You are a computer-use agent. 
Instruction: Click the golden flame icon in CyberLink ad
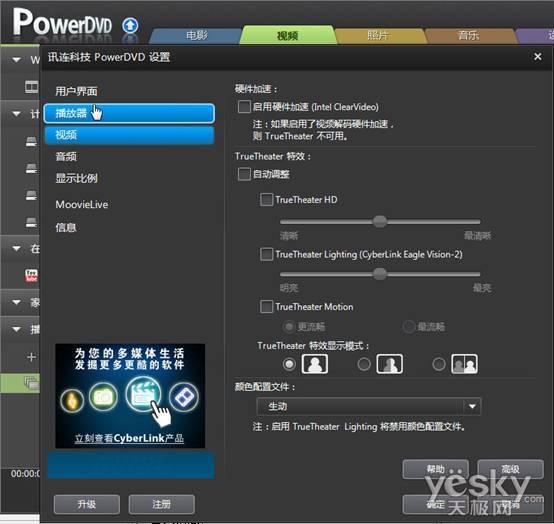tap(72, 401)
